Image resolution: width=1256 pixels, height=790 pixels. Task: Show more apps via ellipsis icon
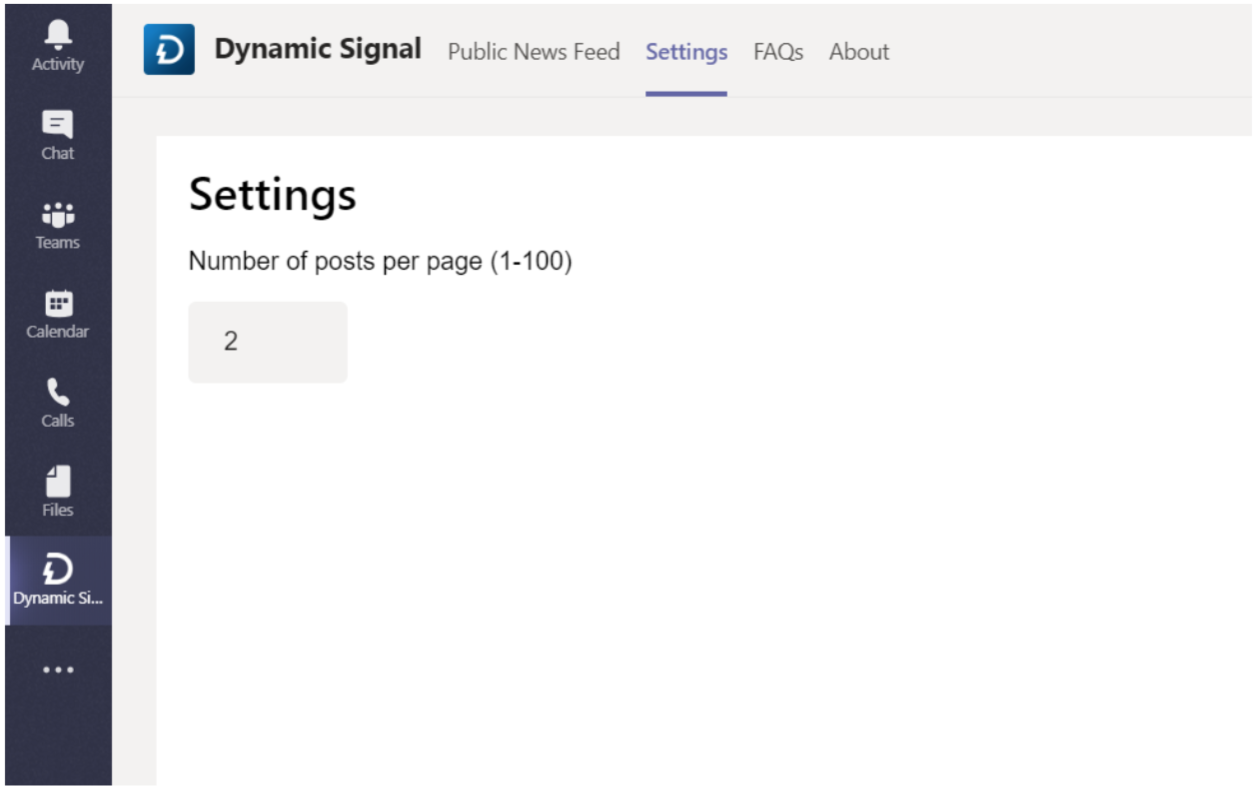click(58, 670)
